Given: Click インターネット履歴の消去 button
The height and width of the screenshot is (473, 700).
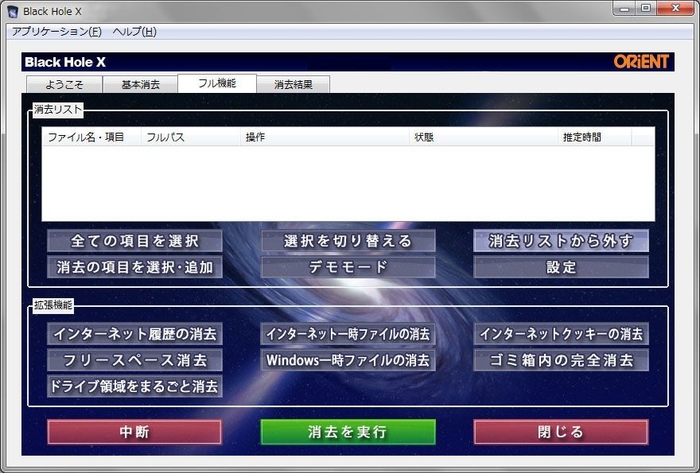Looking at the screenshot, I should point(134,334).
